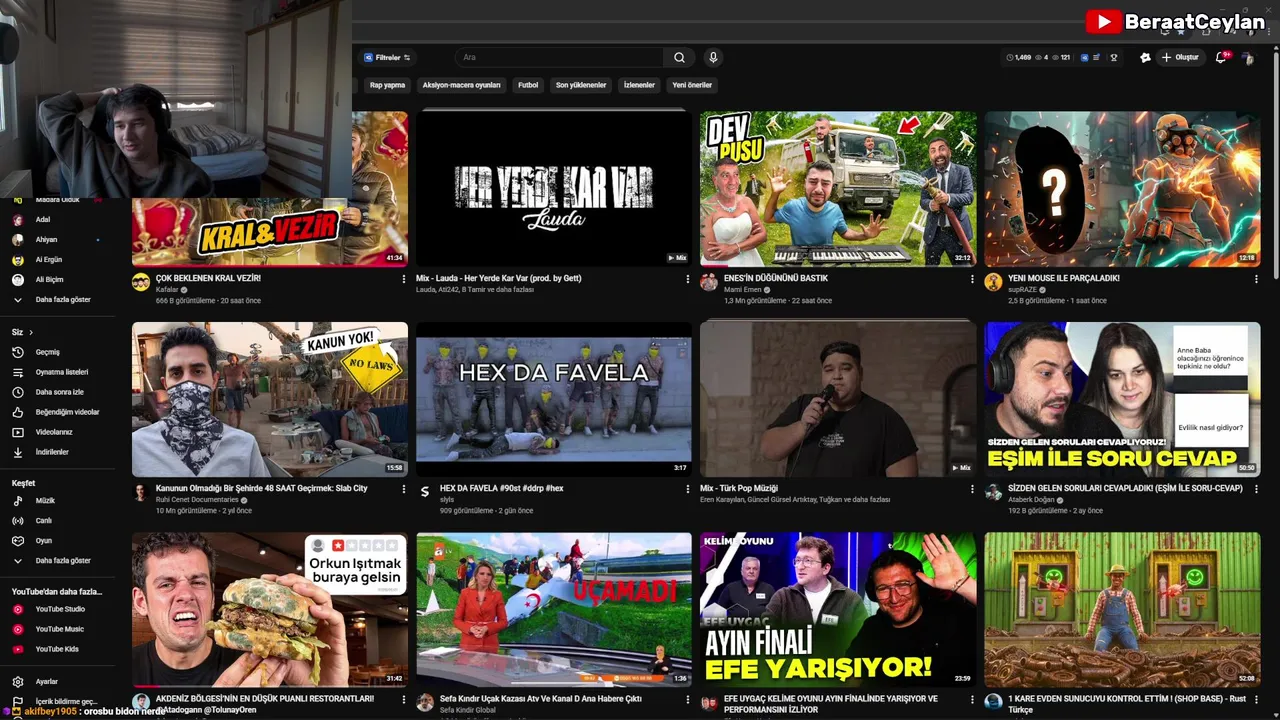This screenshot has height=720, width=1280.
Task: Select Aksiyon-macera oyunları chip
Action: tap(461, 85)
